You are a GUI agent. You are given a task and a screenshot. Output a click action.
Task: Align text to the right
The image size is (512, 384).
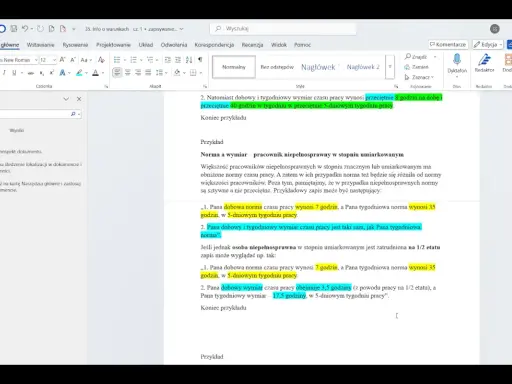138,72
